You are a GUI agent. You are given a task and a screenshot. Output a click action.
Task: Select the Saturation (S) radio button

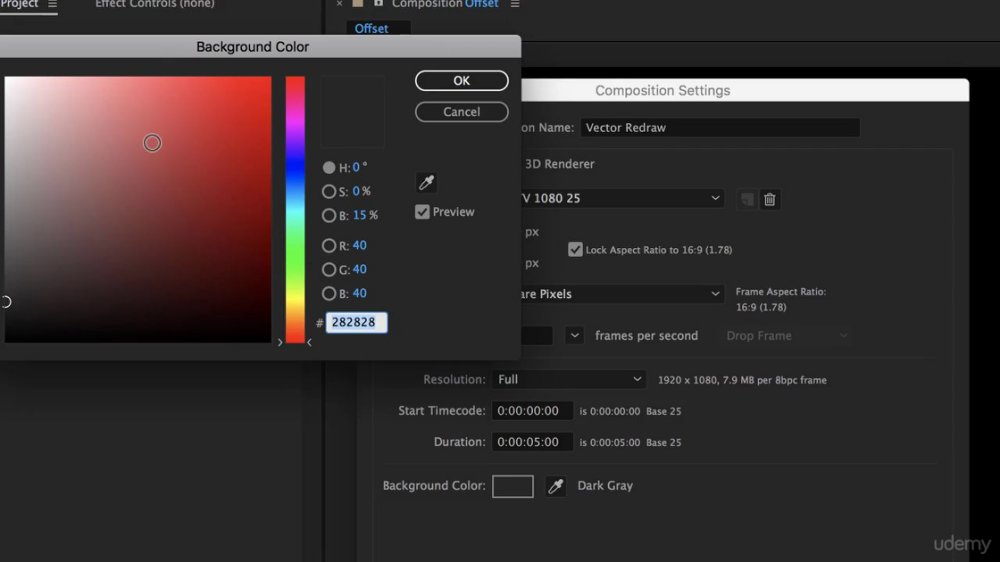click(328, 191)
